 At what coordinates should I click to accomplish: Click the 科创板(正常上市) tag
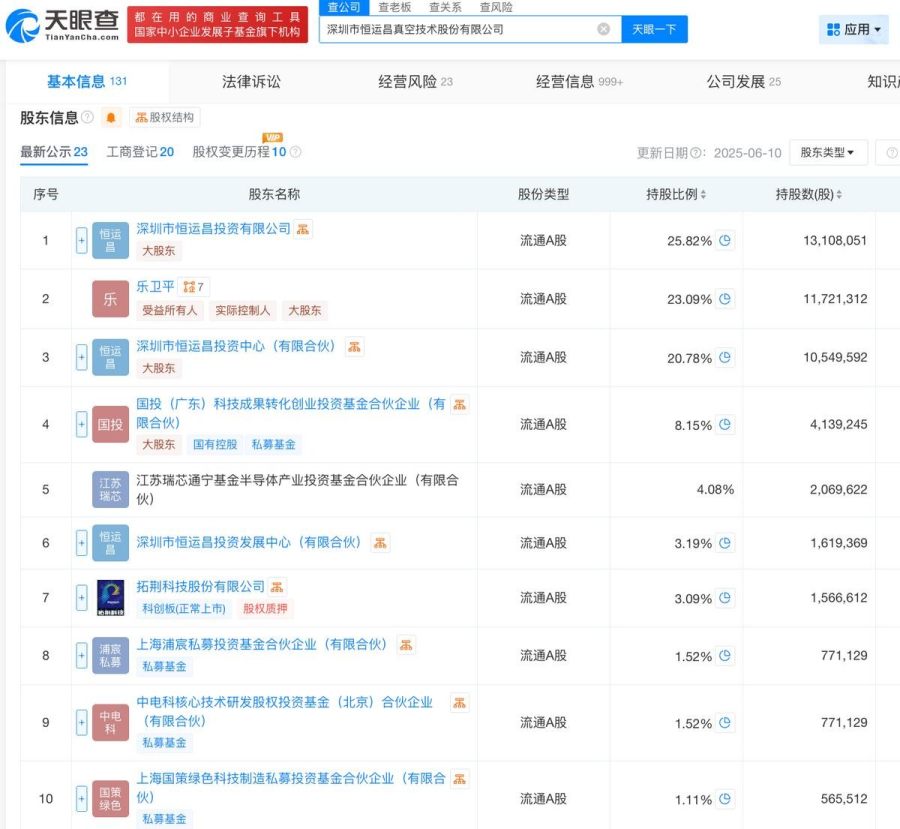coord(184,609)
